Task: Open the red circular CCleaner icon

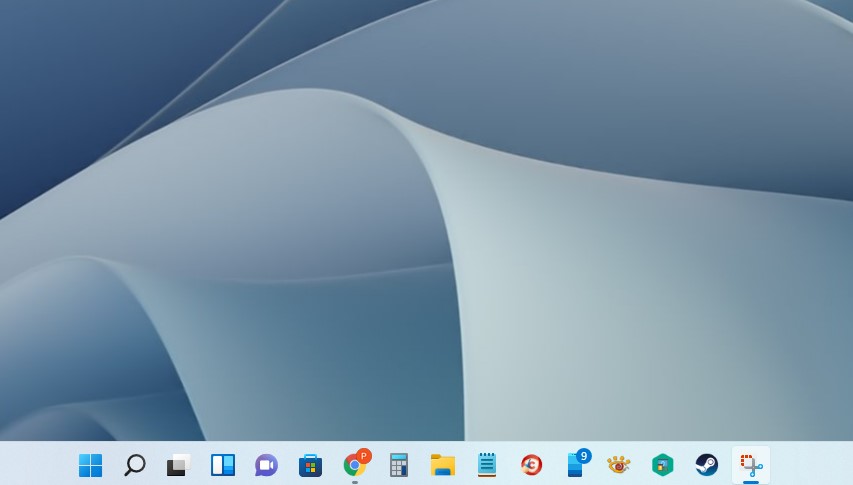Action: tap(531, 465)
